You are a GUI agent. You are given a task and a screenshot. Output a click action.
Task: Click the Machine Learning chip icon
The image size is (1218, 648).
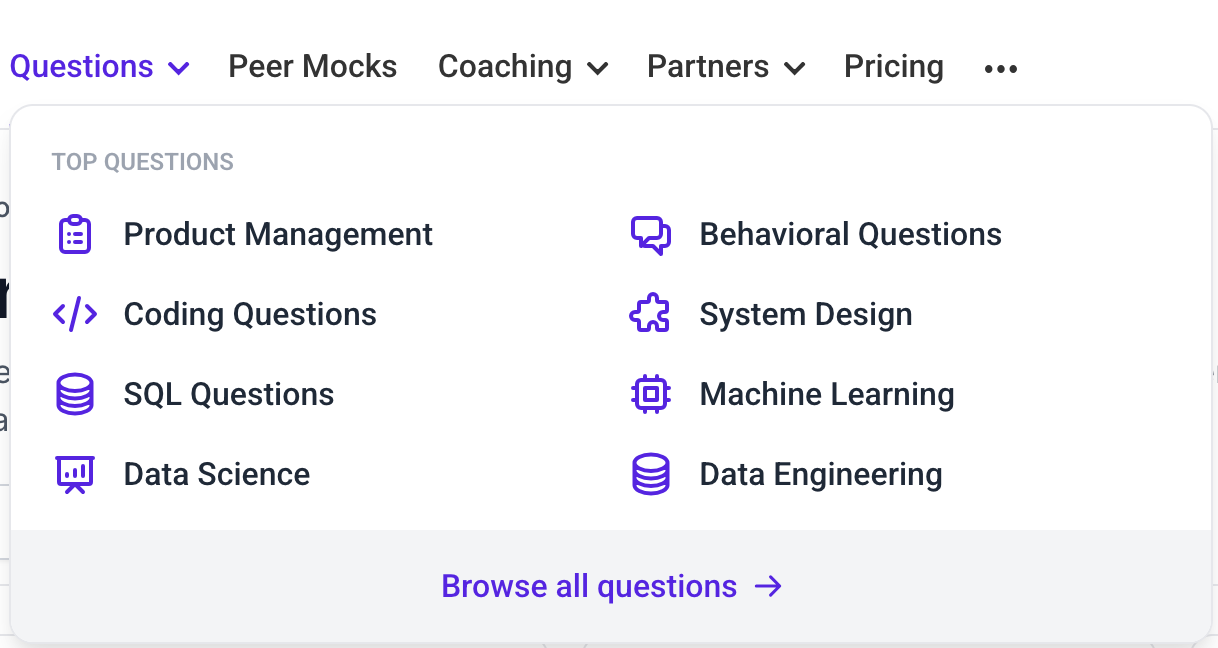coord(651,394)
